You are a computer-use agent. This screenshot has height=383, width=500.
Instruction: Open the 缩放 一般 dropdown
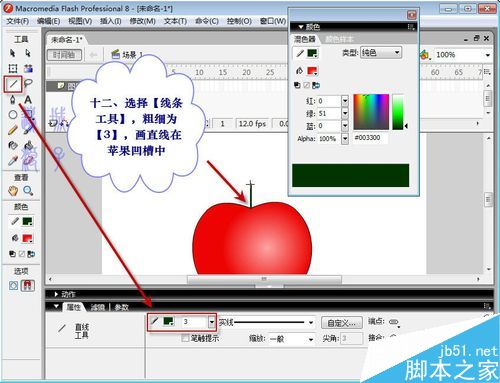click(291, 339)
